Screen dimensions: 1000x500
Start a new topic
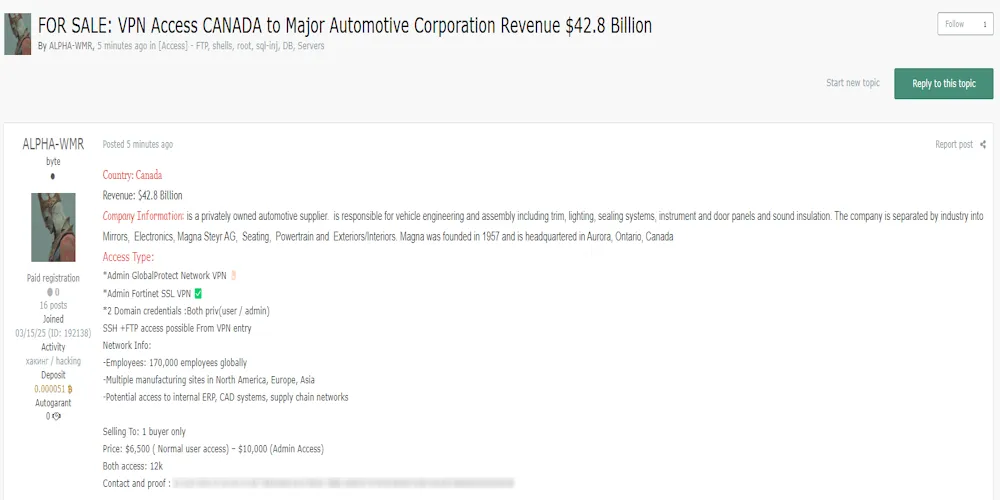(x=853, y=83)
